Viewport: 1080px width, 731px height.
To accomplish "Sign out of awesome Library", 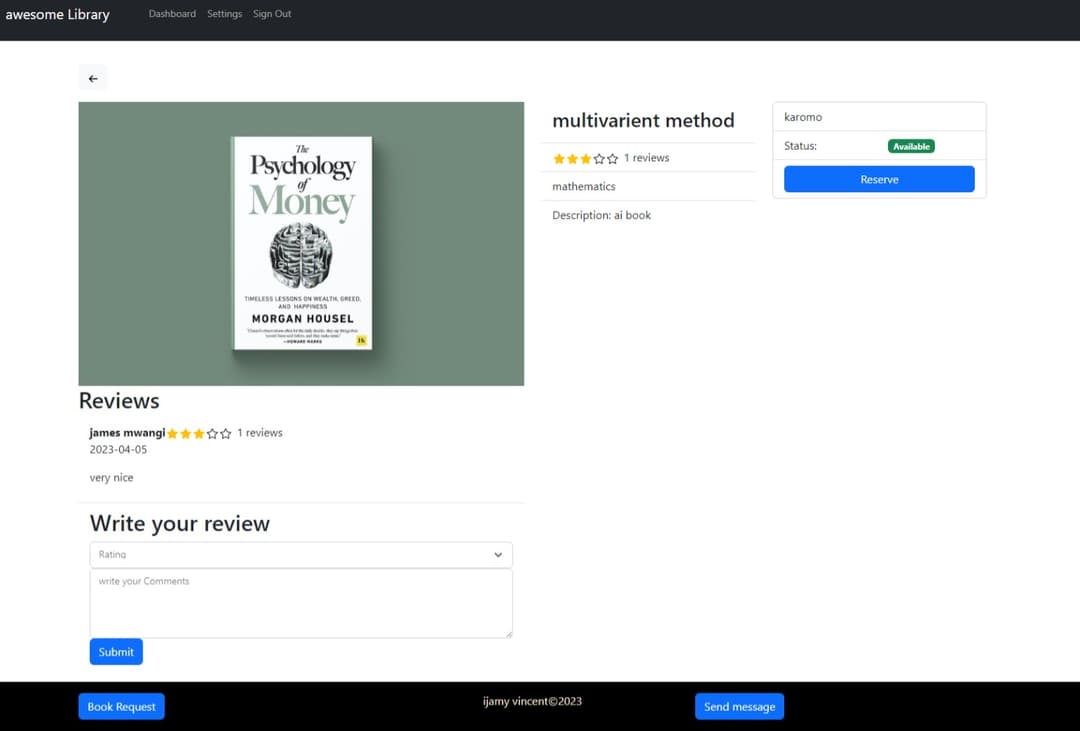I will 271,14.
